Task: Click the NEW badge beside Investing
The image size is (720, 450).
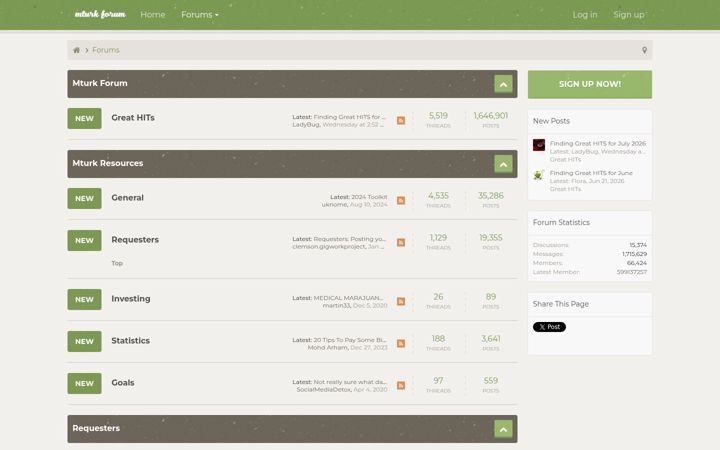Action: pos(84,299)
